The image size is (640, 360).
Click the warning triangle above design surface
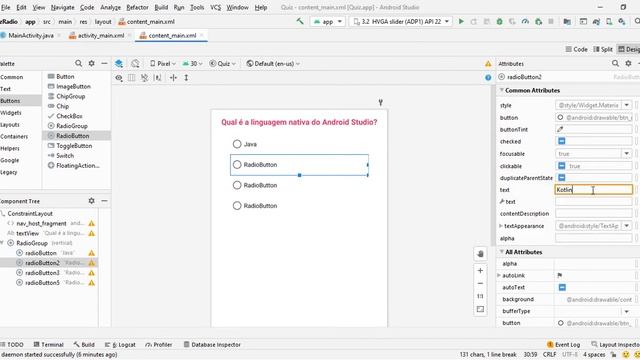[x=488, y=64]
